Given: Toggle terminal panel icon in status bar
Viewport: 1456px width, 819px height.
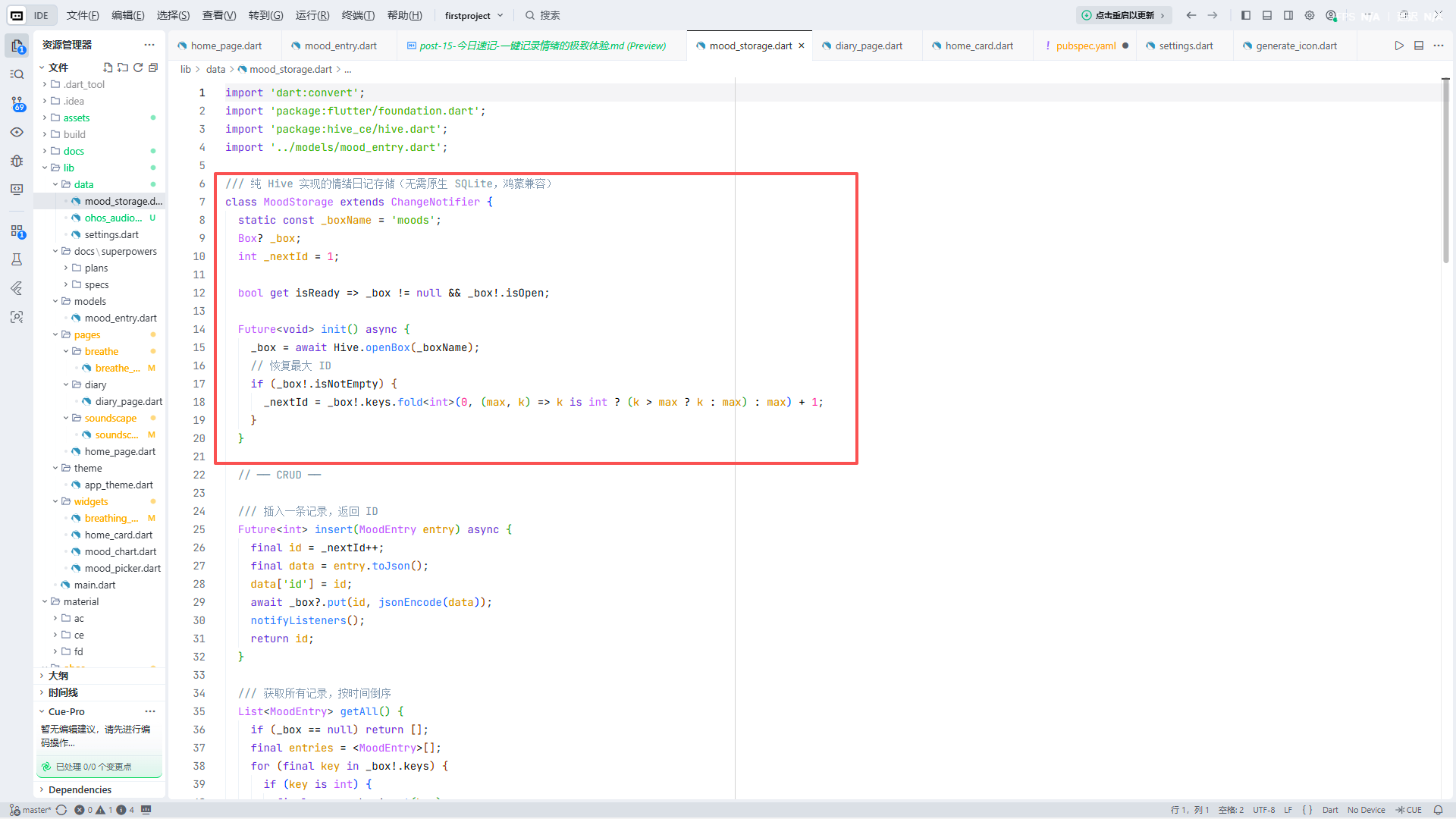Looking at the screenshot, I should coord(146,810).
